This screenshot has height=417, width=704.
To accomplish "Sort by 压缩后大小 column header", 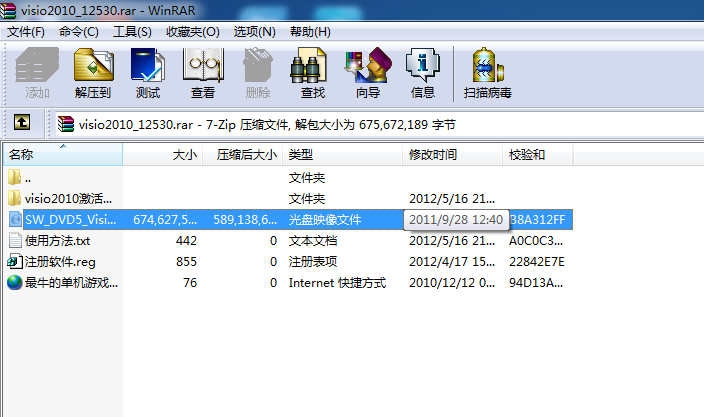I will click(x=243, y=155).
